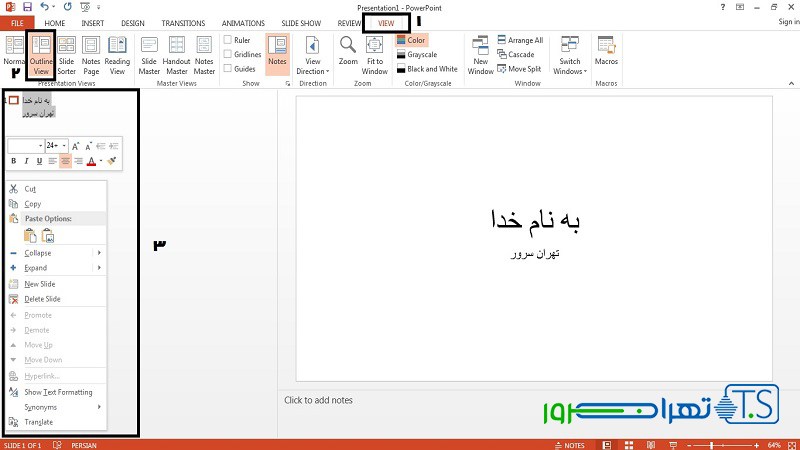
Task: Click the Zoom magnifier icon
Action: [347, 50]
